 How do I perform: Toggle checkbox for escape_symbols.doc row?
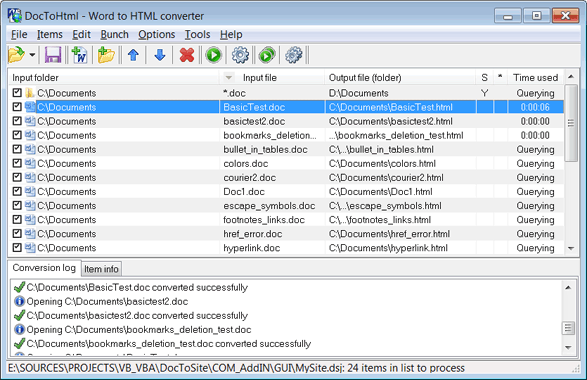[17, 205]
